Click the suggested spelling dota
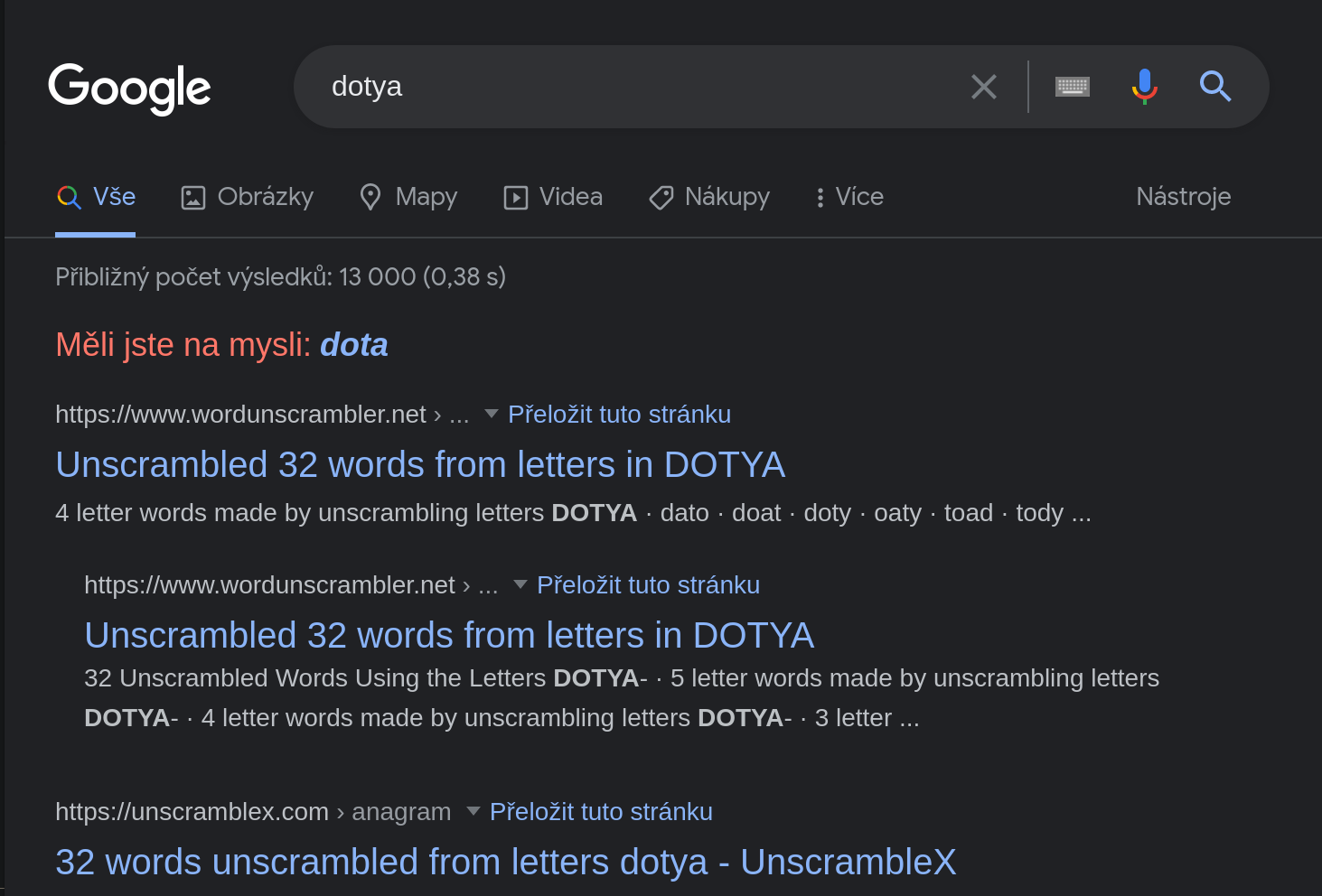 click(x=353, y=345)
